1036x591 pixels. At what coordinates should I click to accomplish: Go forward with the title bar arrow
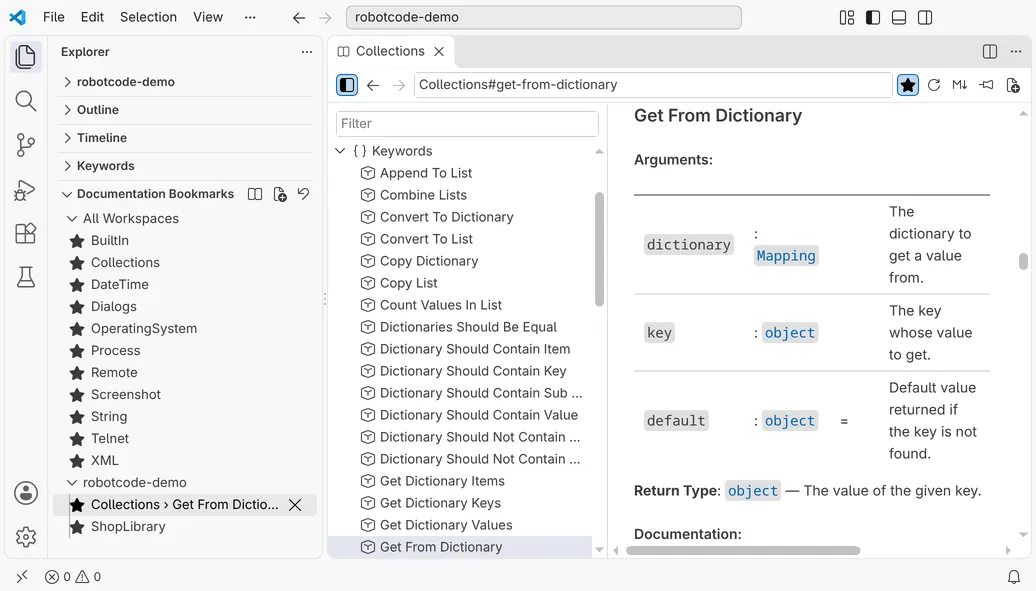pyautogui.click(x=325, y=18)
